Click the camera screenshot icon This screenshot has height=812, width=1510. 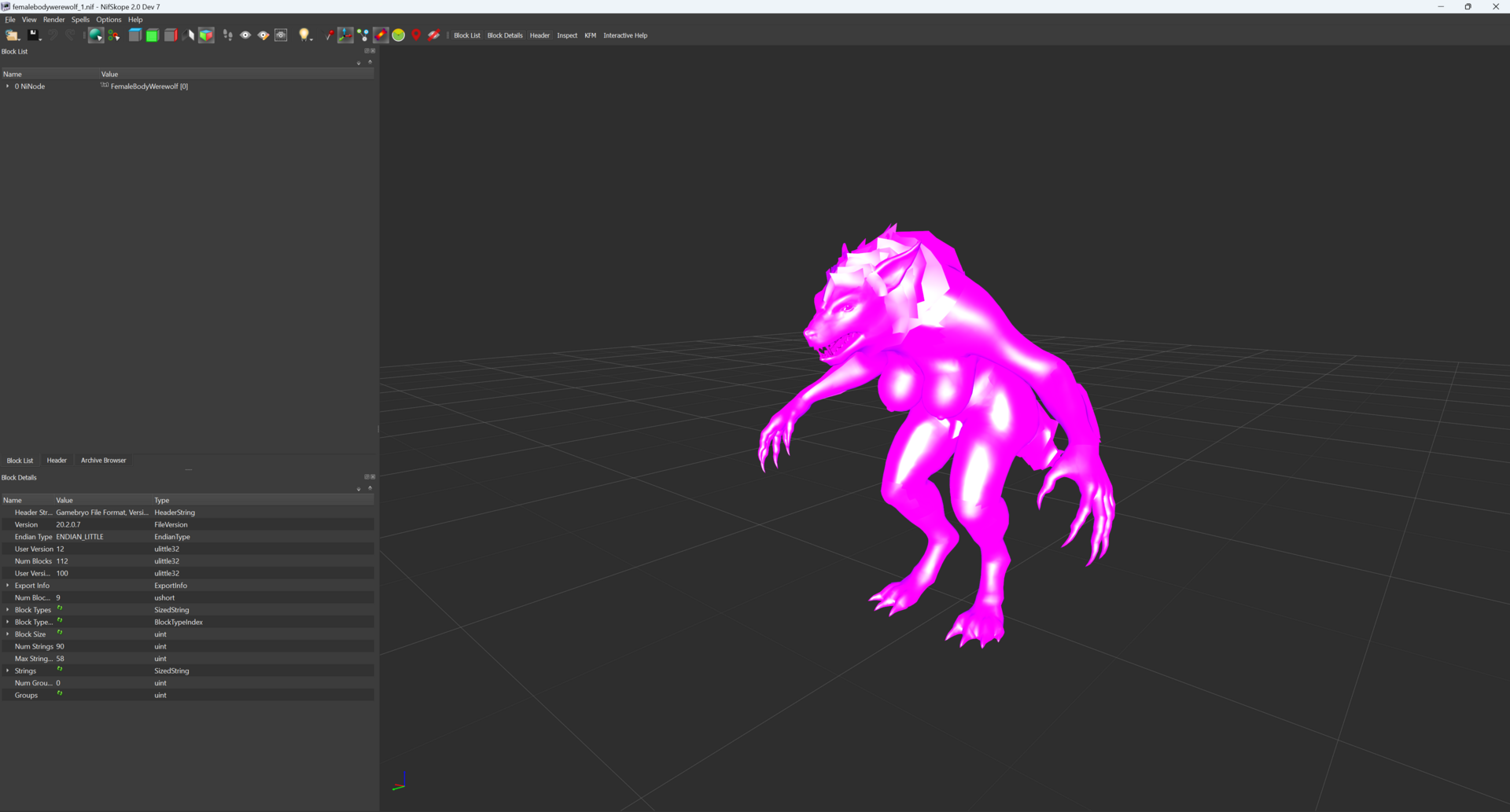pyautogui.click(x=281, y=35)
